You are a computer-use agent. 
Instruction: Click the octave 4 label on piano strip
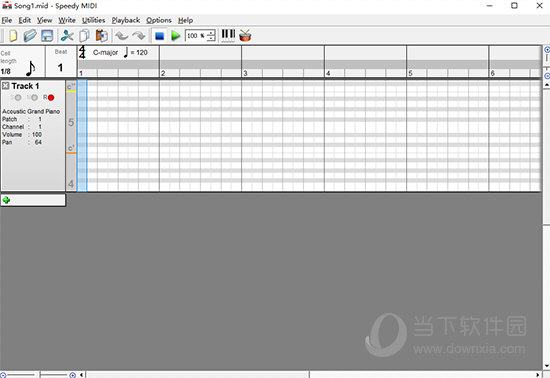coord(71,184)
